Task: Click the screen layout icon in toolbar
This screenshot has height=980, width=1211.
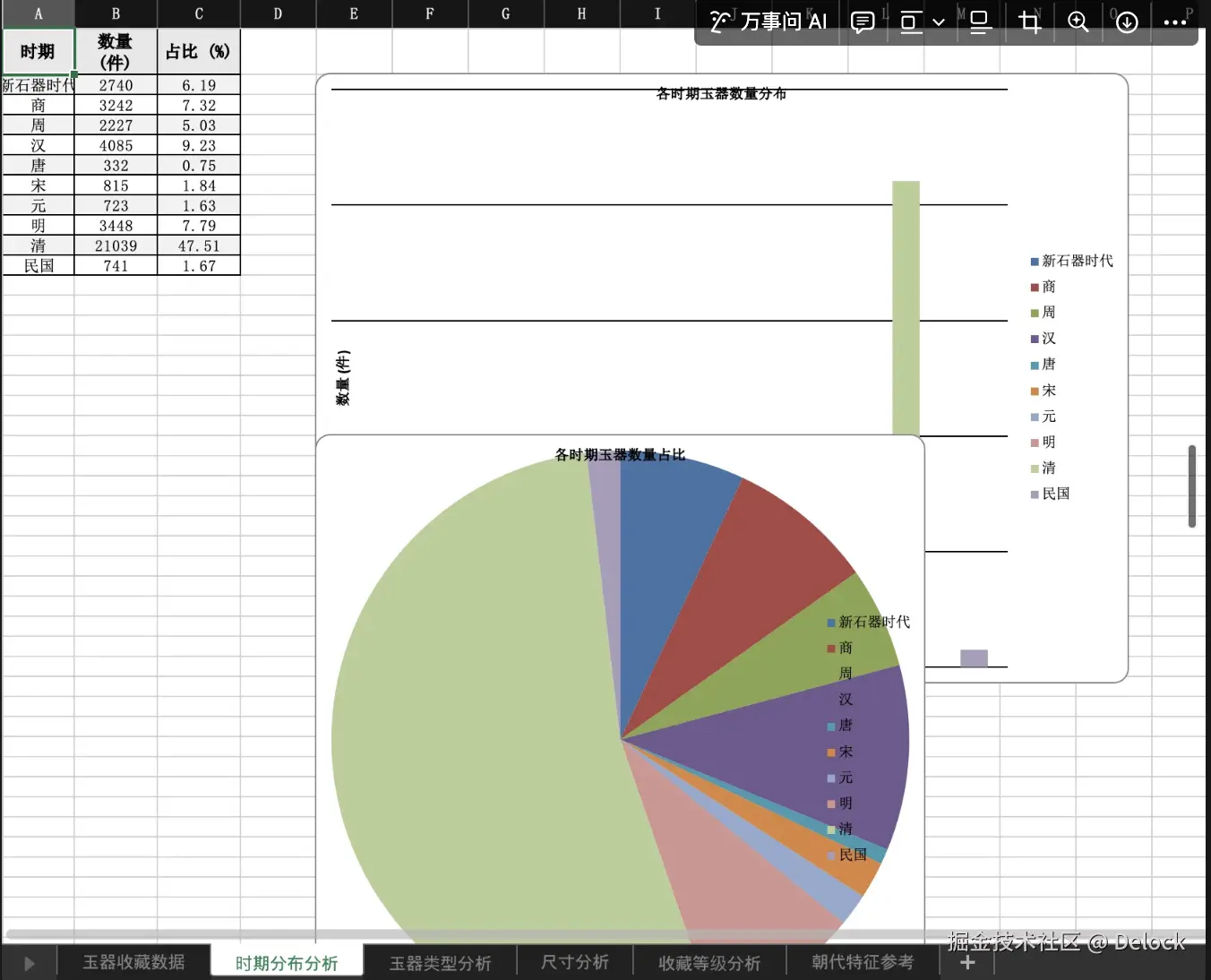Action: click(911, 22)
